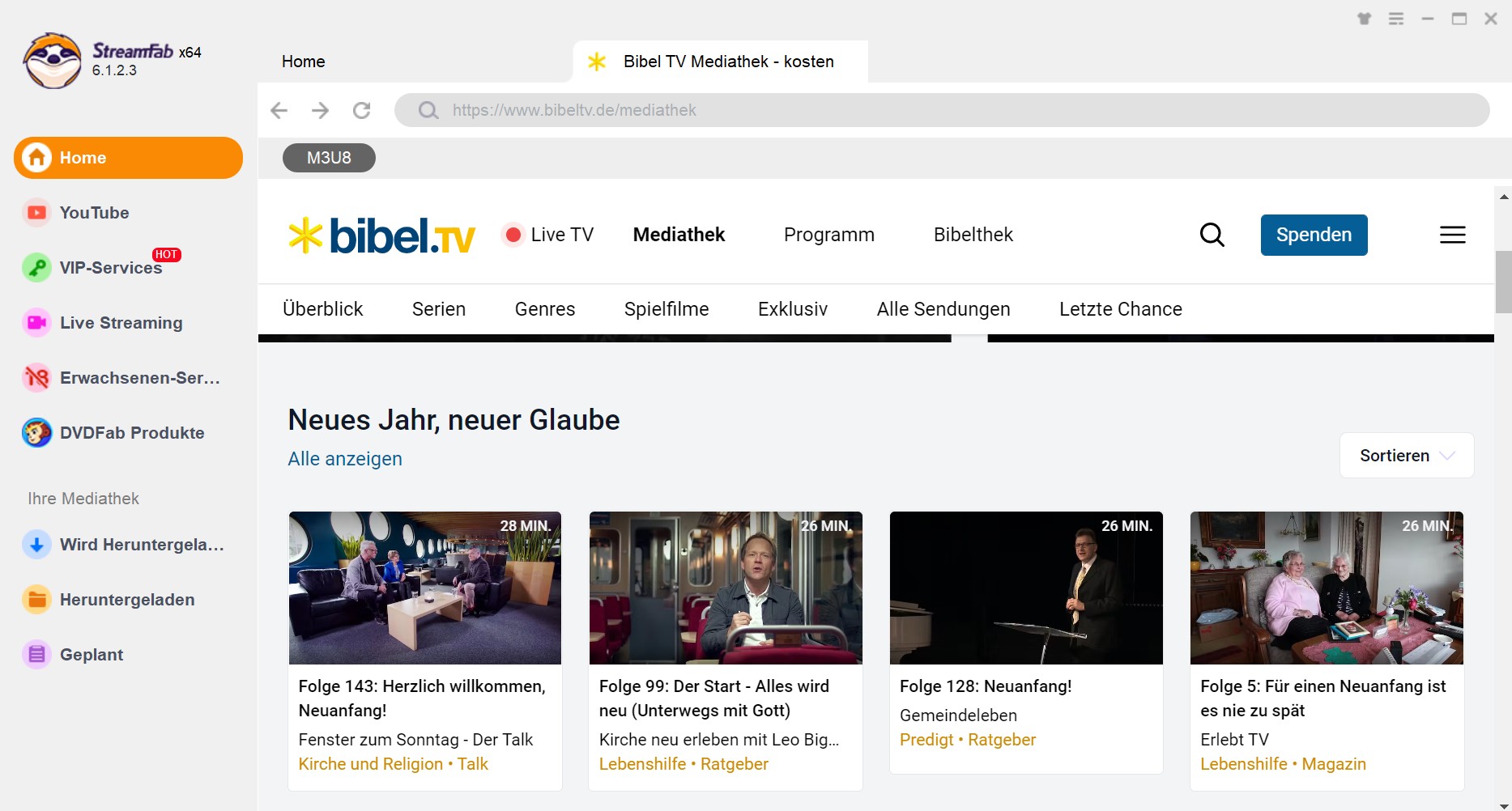Open Bibelthek in the site navigation
Viewport: 1512px width, 811px height.
(x=973, y=235)
